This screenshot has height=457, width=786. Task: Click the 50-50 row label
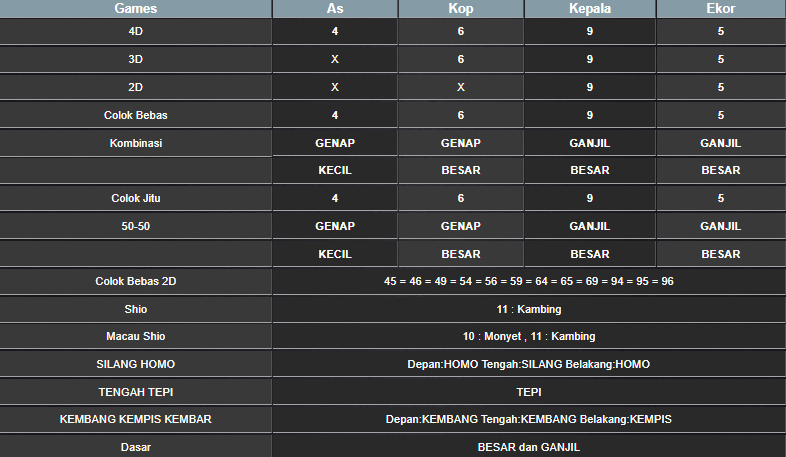tap(135, 226)
